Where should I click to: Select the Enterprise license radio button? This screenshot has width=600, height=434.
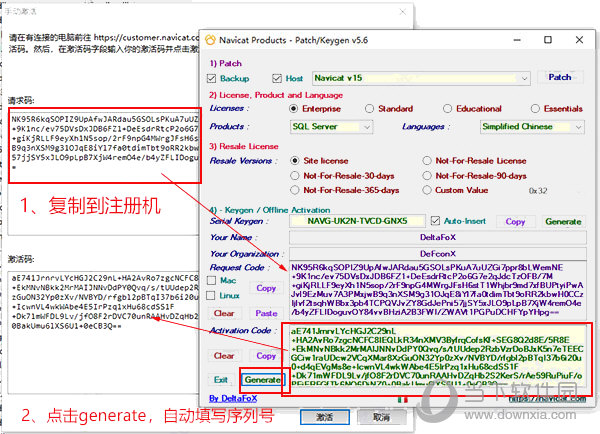293,109
